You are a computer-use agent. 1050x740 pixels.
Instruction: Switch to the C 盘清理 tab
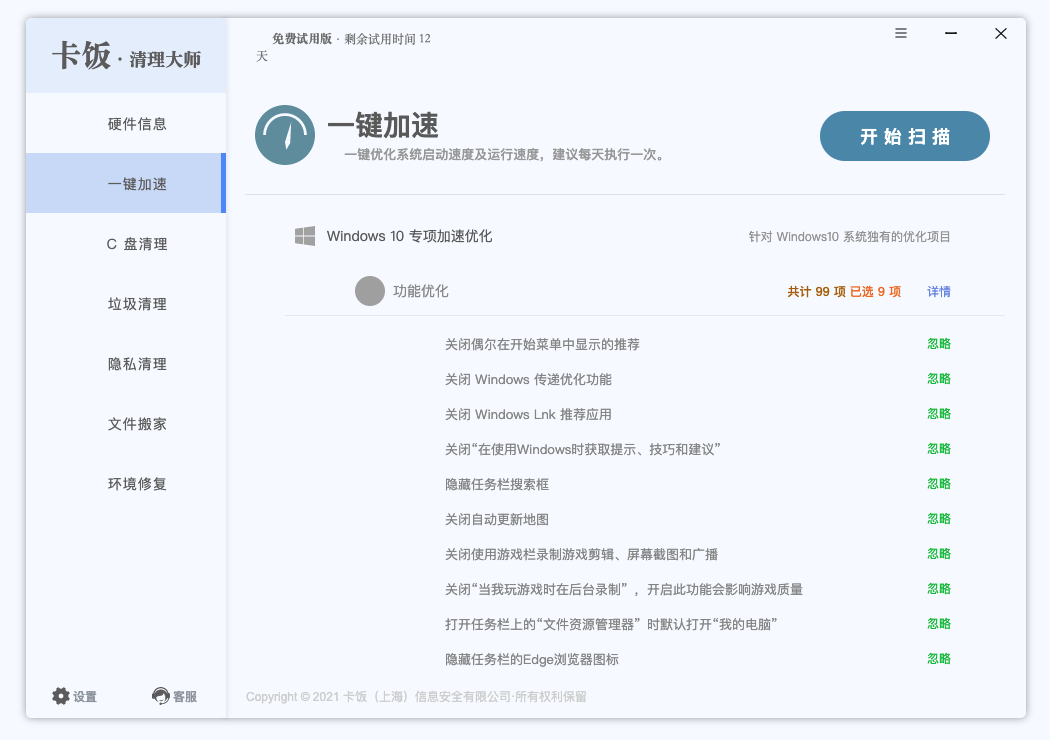pos(126,244)
